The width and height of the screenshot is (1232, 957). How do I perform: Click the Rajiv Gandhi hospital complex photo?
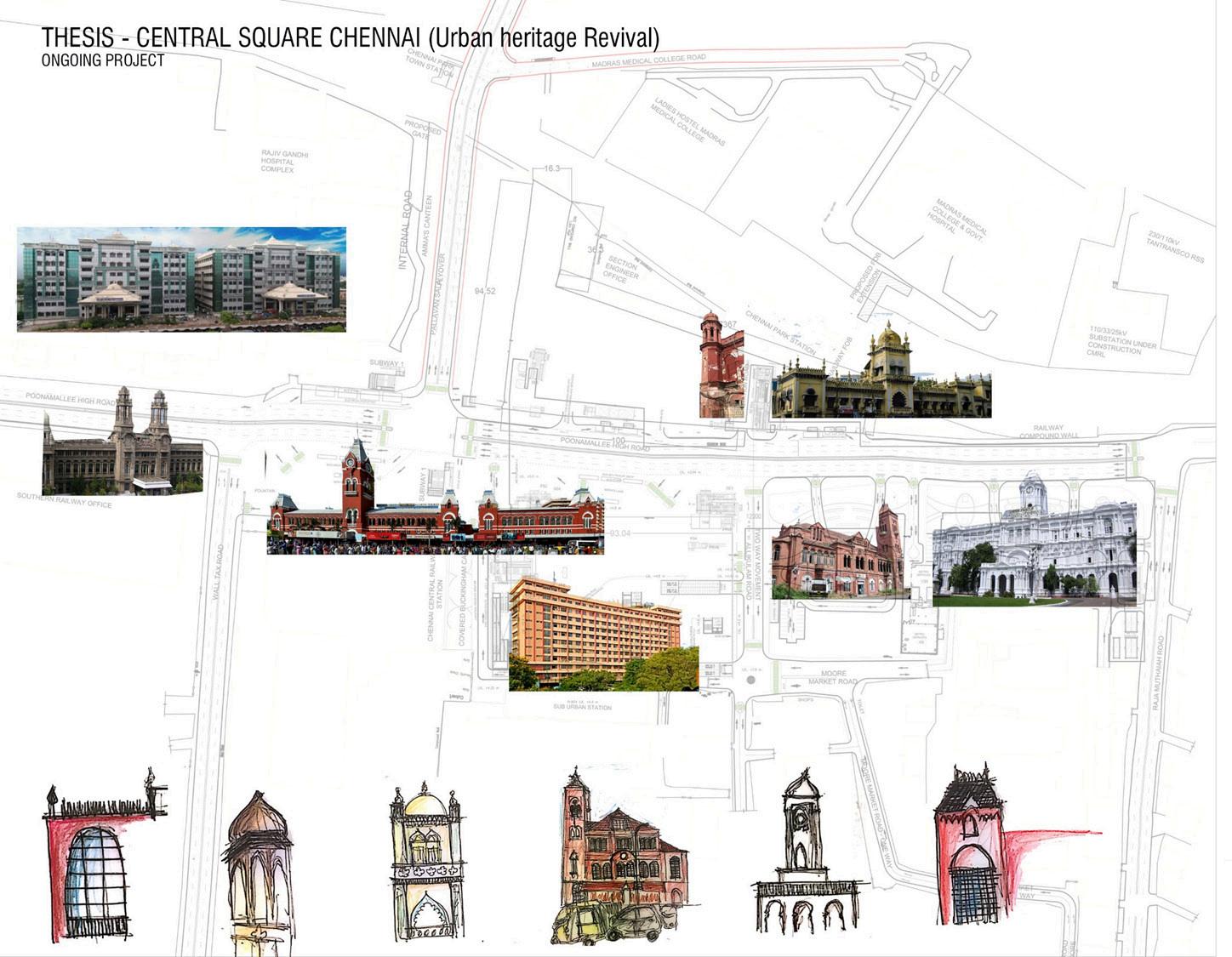click(181, 279)
